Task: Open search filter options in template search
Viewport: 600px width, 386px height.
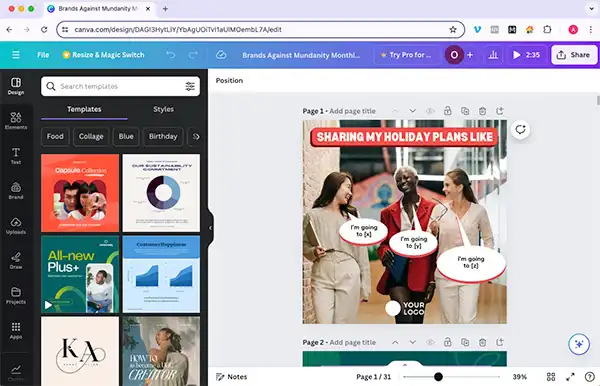Action: click(190, 86)
